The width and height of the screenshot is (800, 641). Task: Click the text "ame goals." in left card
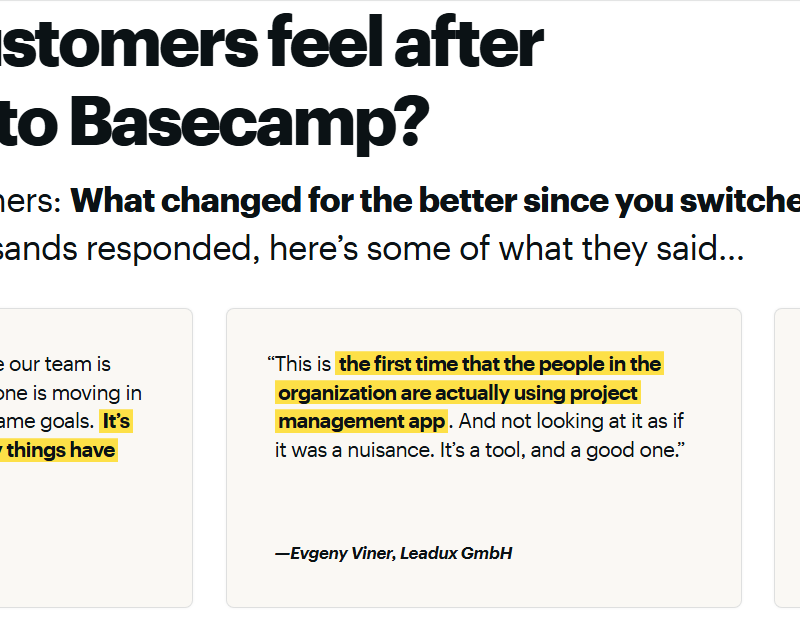(47, 421)
